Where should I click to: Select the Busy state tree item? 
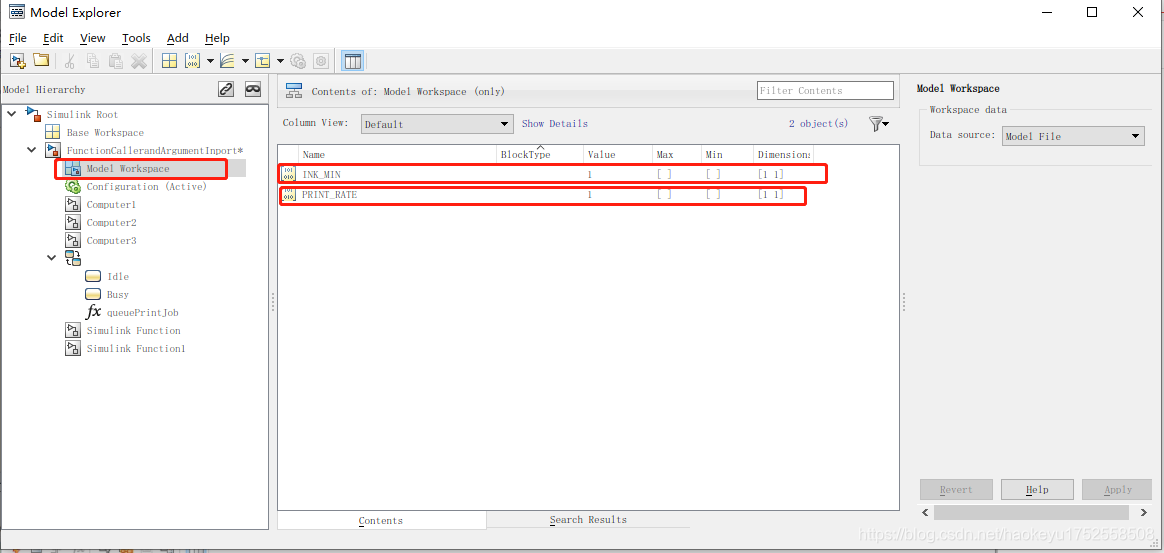point(118,295)
